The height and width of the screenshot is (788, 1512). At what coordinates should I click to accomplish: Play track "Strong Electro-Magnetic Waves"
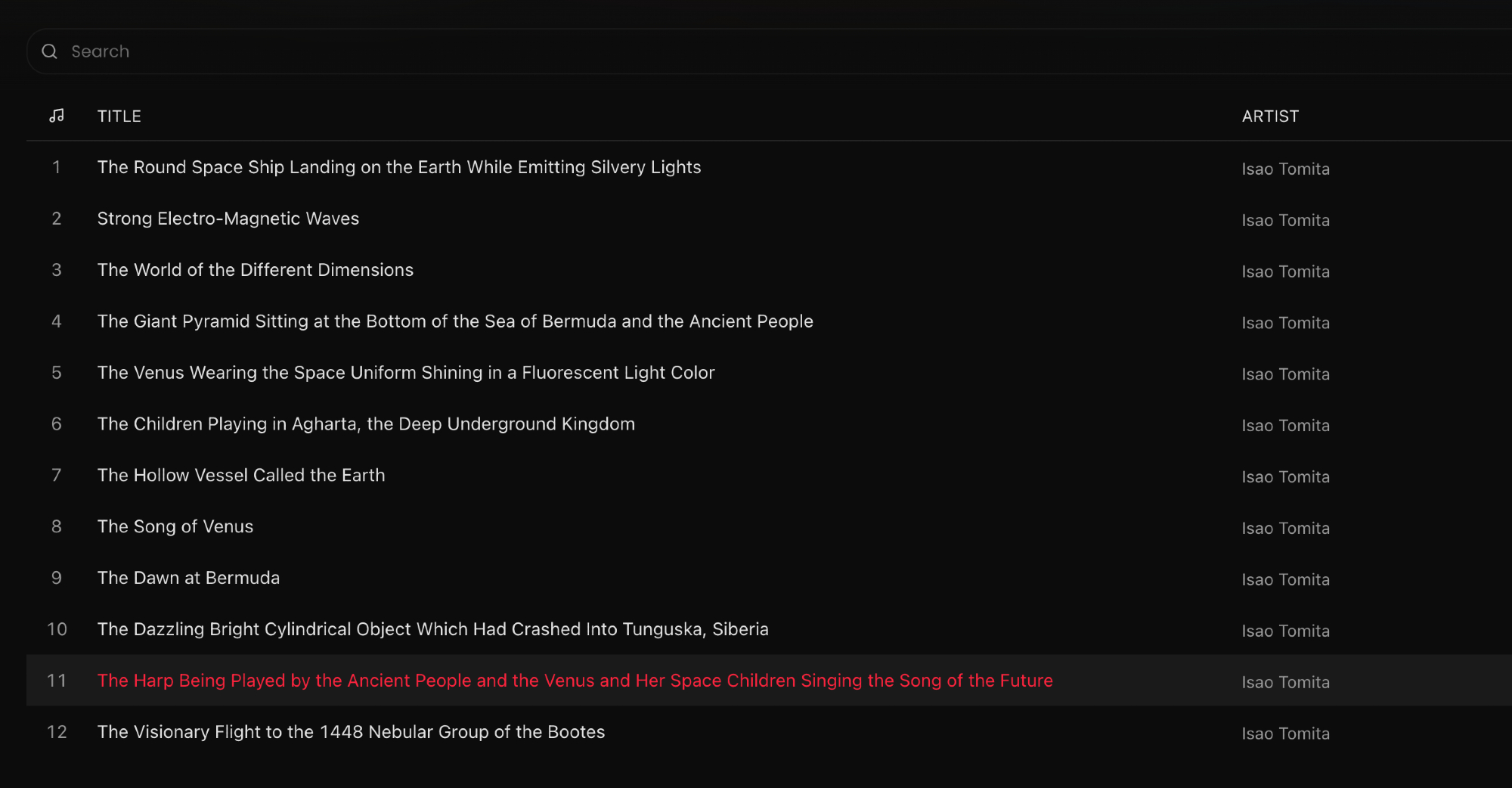point(228,219)
